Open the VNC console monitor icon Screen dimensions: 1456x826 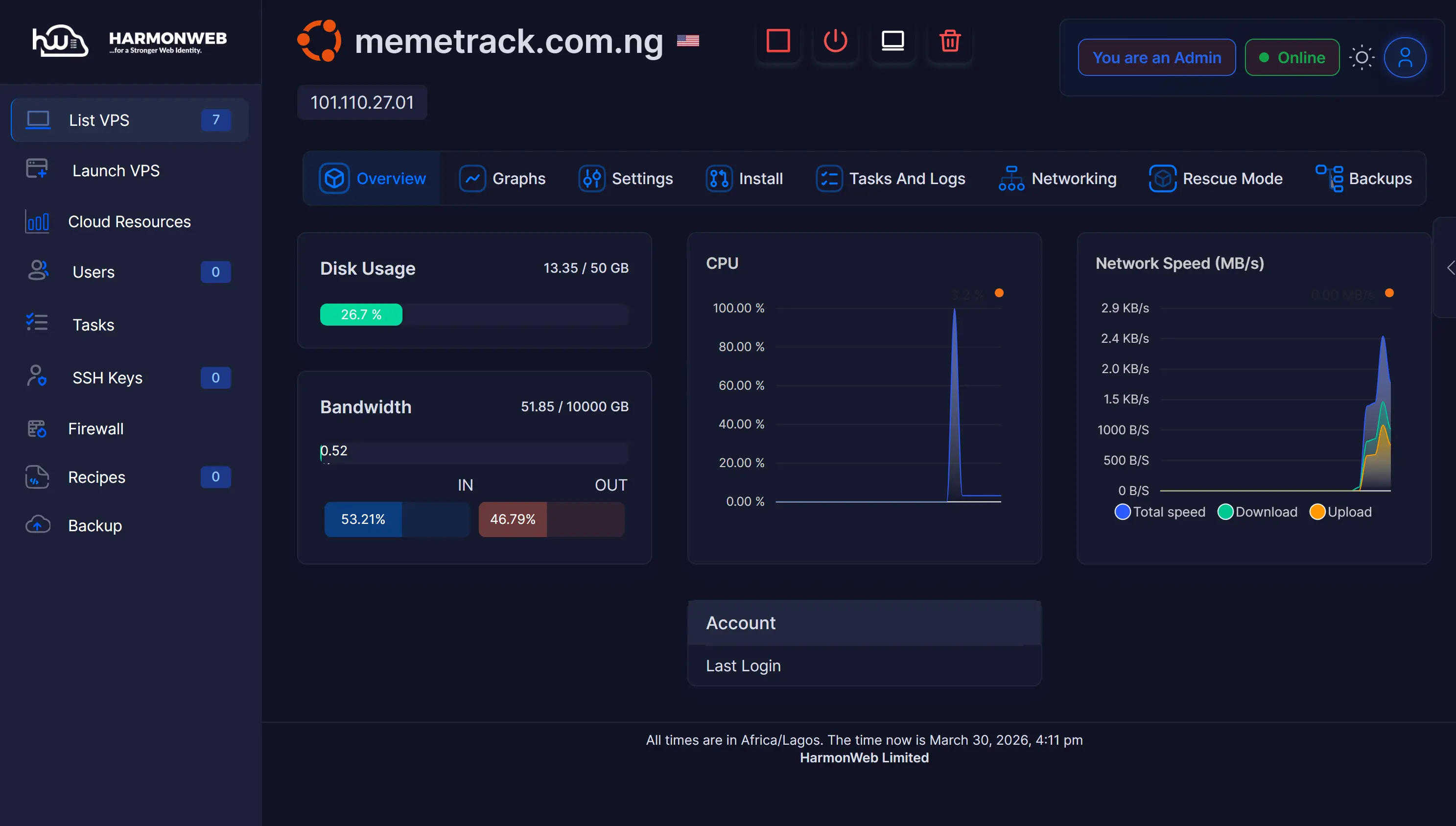pos(892,41)
